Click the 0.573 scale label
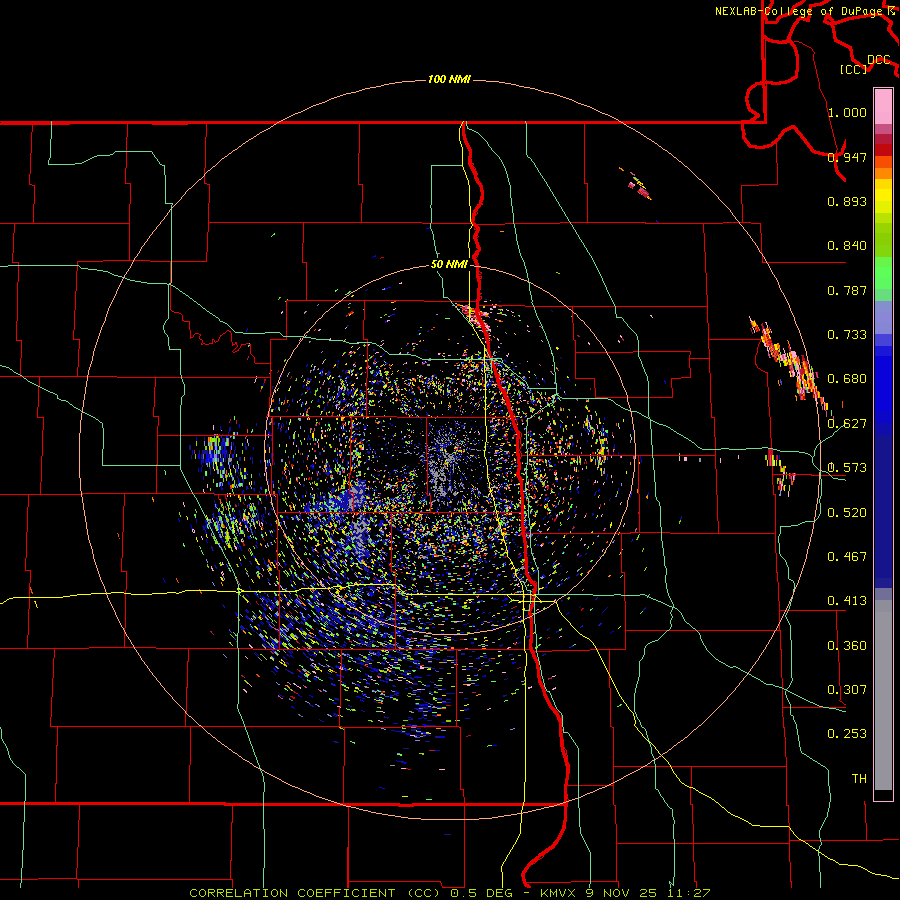 (x=847, y=468)
